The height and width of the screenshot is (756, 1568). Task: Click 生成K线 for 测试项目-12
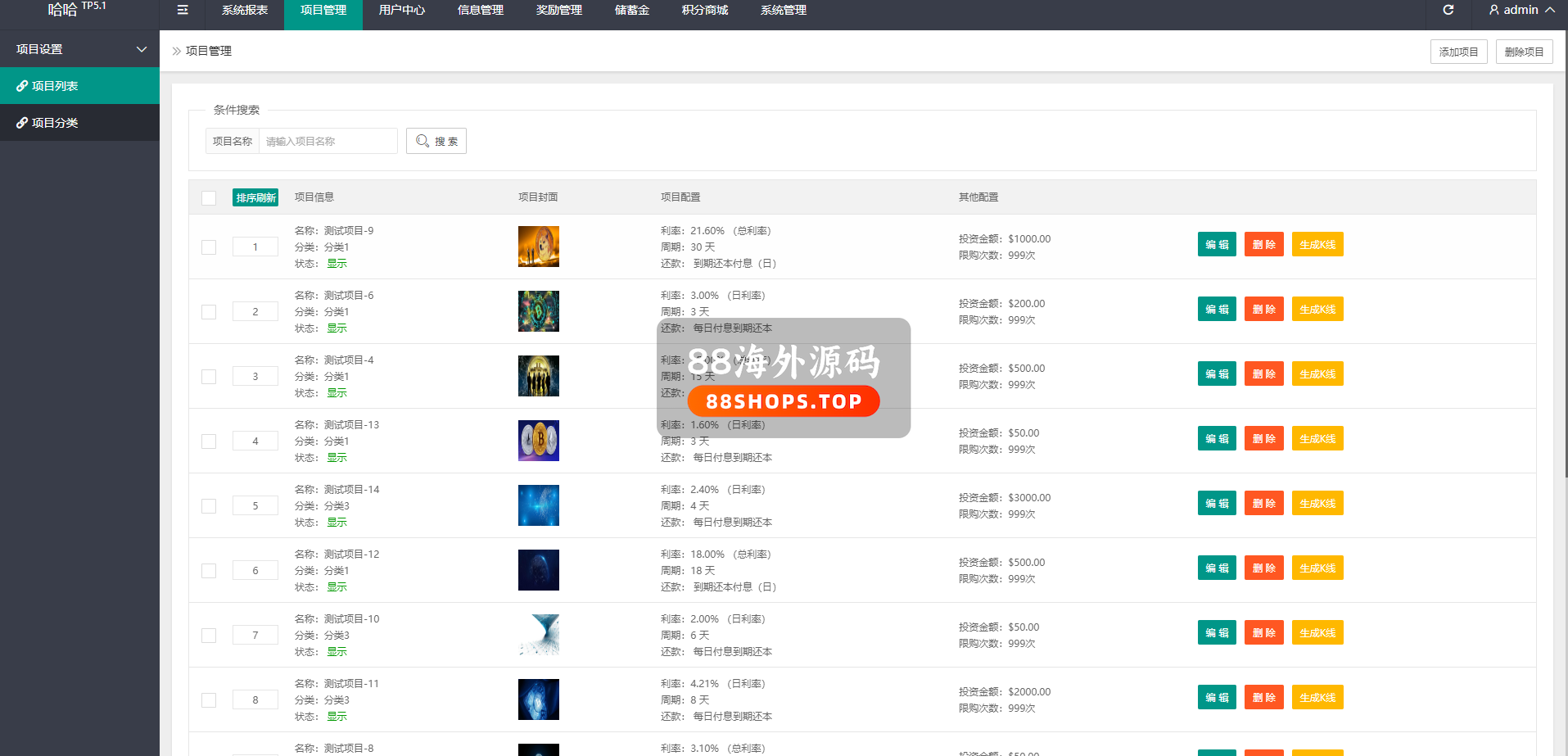coord(1317,568)
